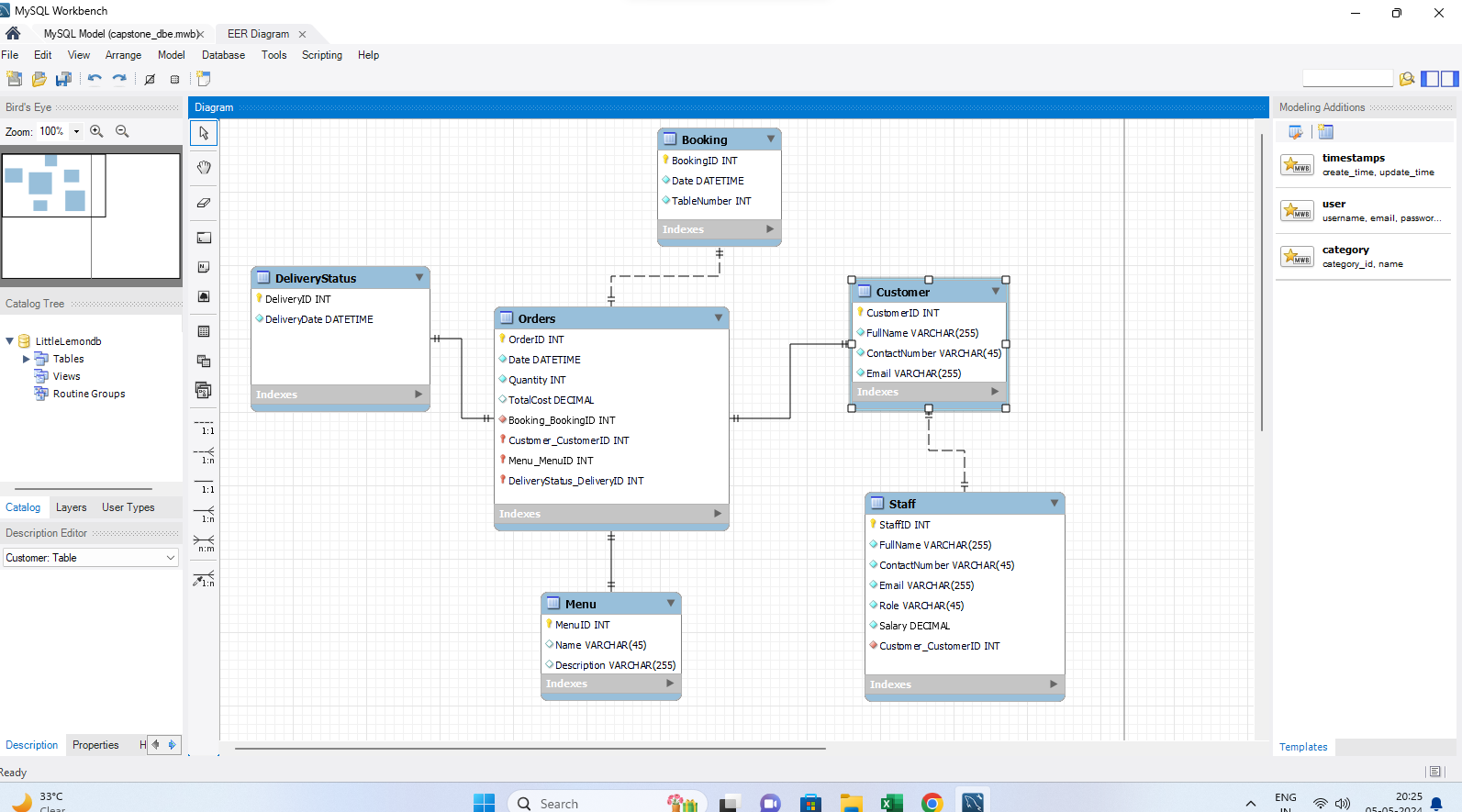Click the new model document icon

pos(14,79)
